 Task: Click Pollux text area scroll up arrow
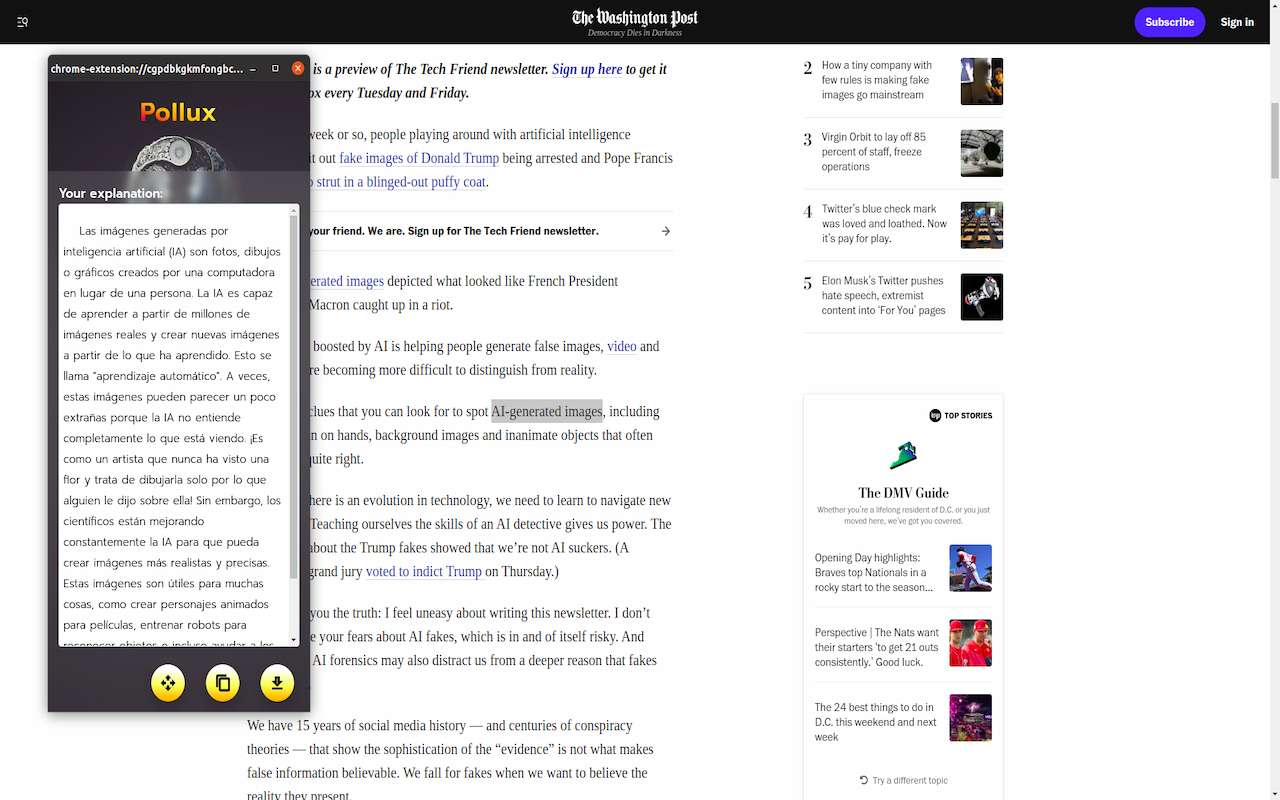pyautogui.click(x=294, y=211)
